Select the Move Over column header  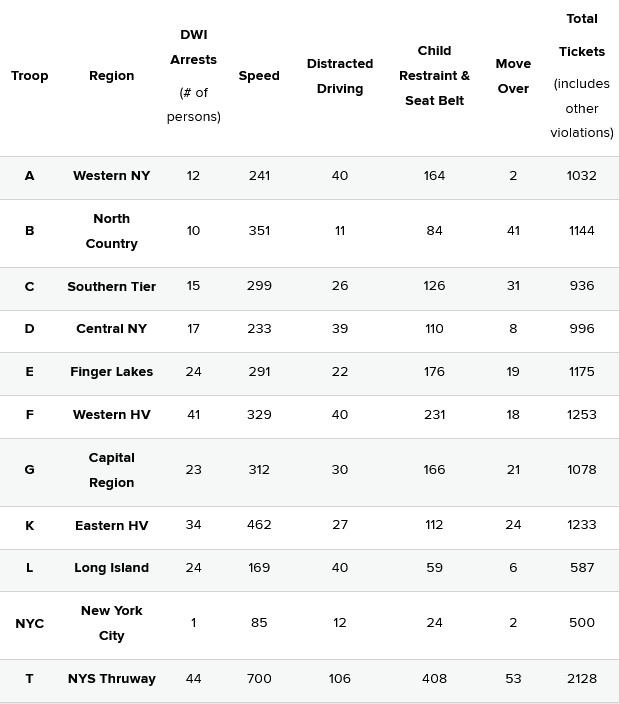[x=513, y=76]
